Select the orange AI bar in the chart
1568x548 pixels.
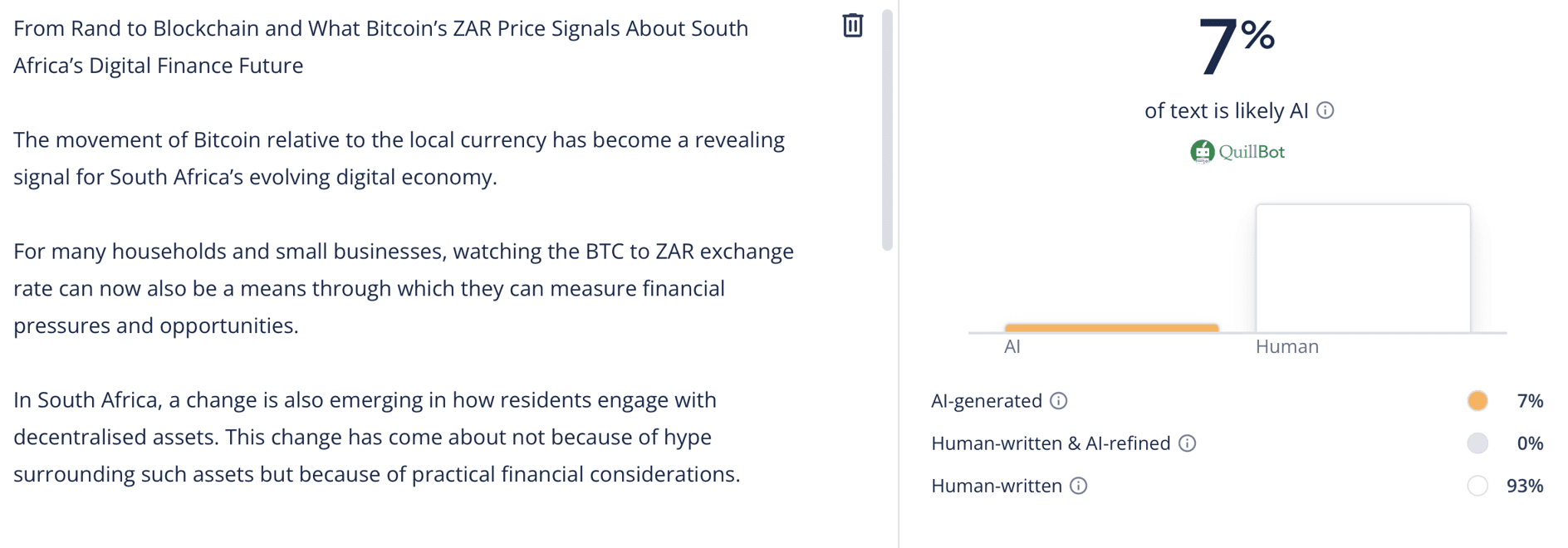pos(1111,327)
